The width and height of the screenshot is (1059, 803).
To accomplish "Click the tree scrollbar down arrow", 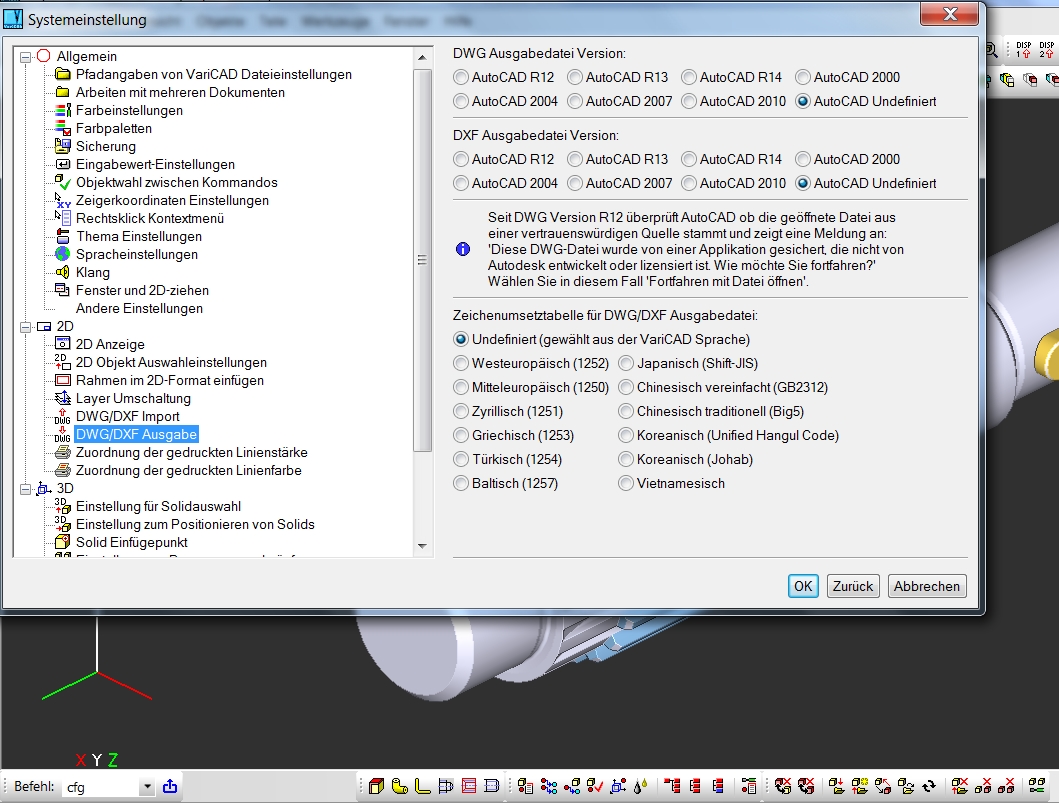I will pyautogui.click(x=422, y=546).
